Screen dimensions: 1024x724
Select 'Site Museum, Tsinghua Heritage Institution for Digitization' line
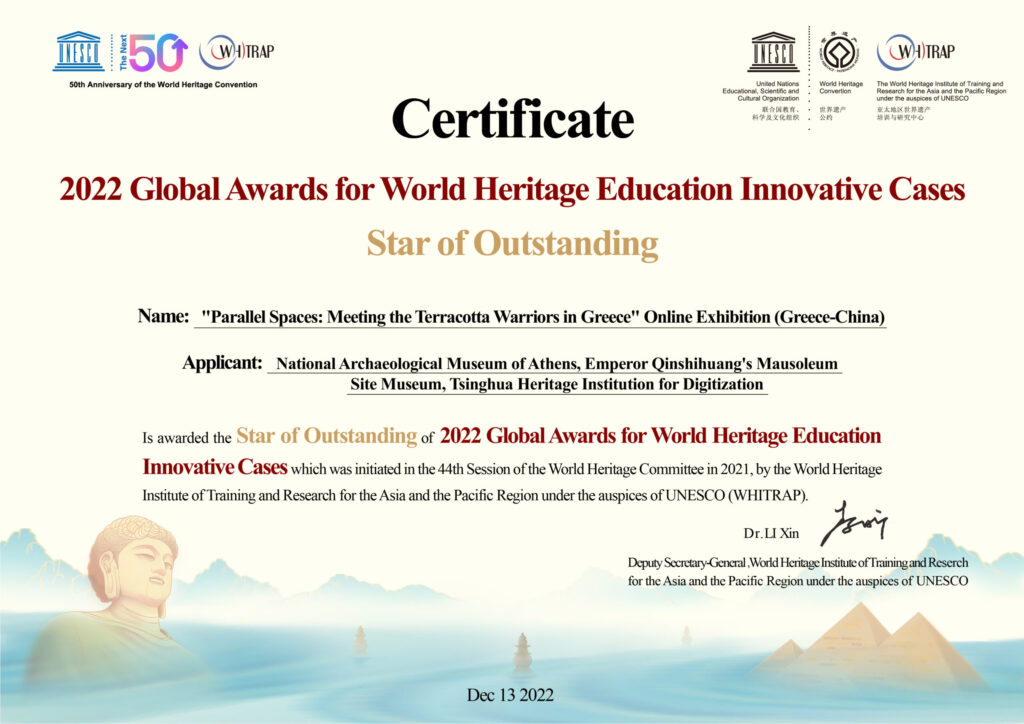coord(556,384)
